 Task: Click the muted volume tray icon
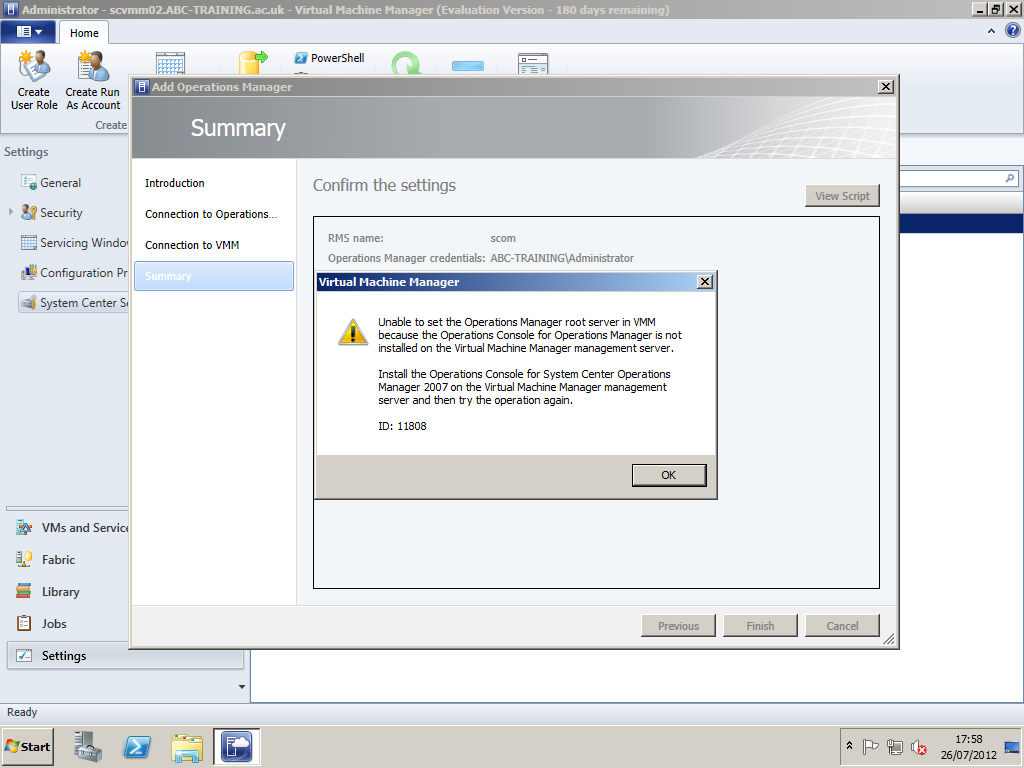click(x=919, y=746)
